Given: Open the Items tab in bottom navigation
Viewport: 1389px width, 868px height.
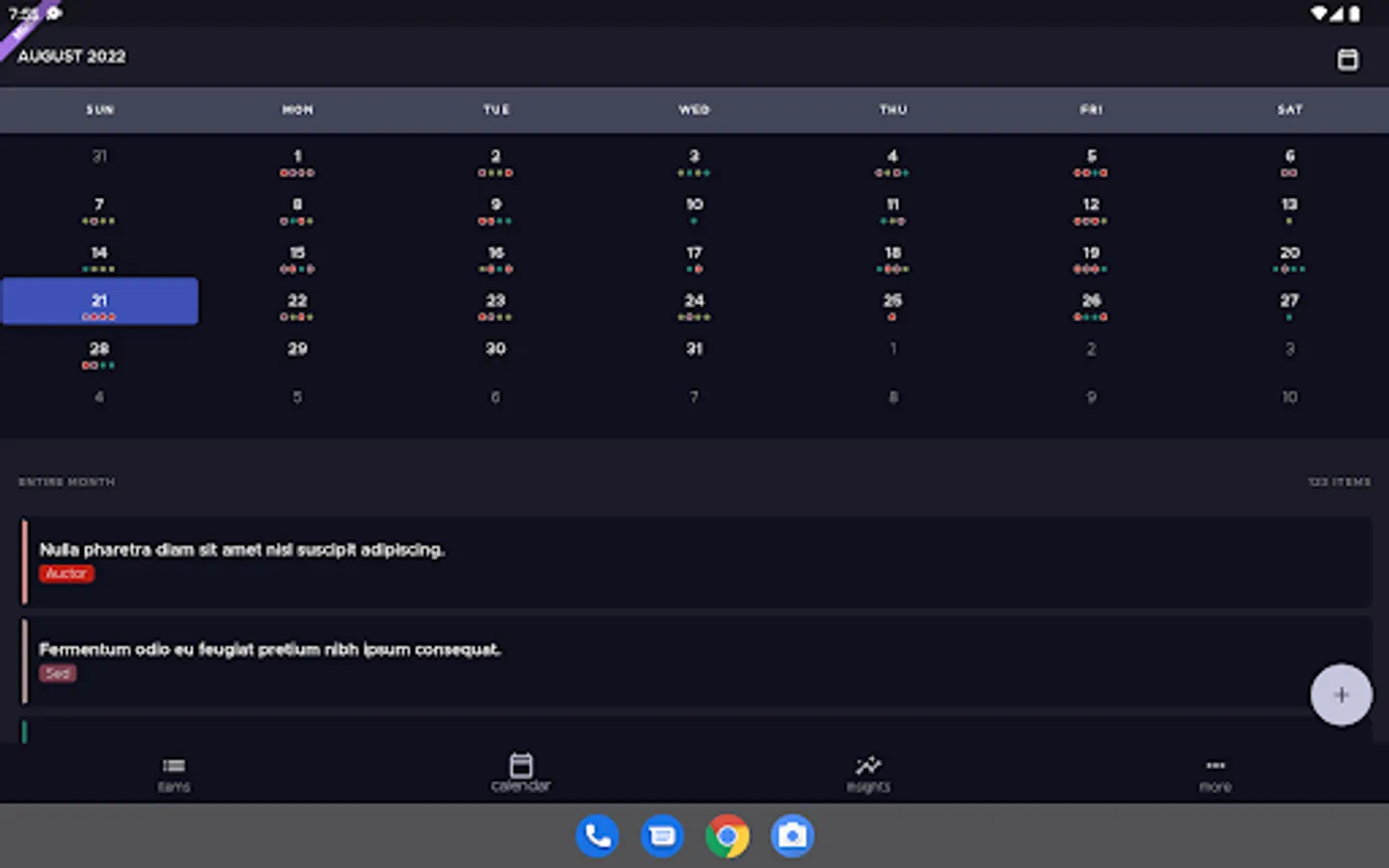Looking at the screenshot, I should [174, 773].
